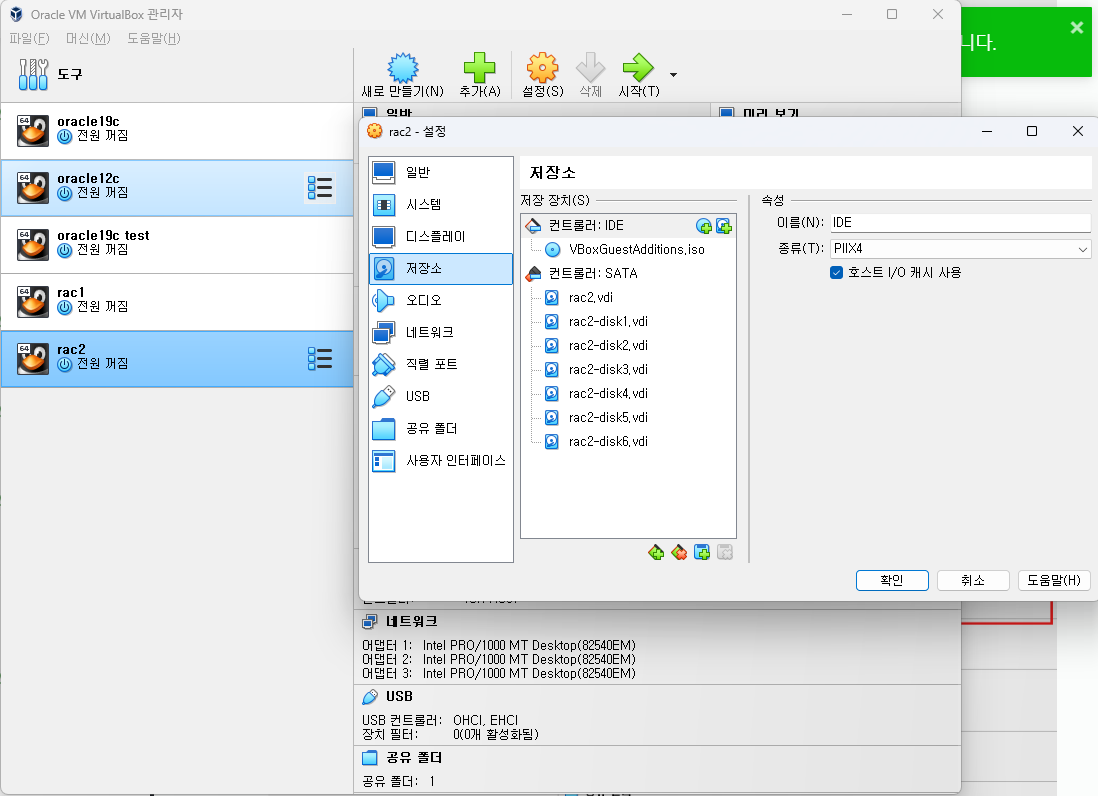Click 네트워크 section header in details pane
The image size is (1098, 796).
[x=411, y=621]
